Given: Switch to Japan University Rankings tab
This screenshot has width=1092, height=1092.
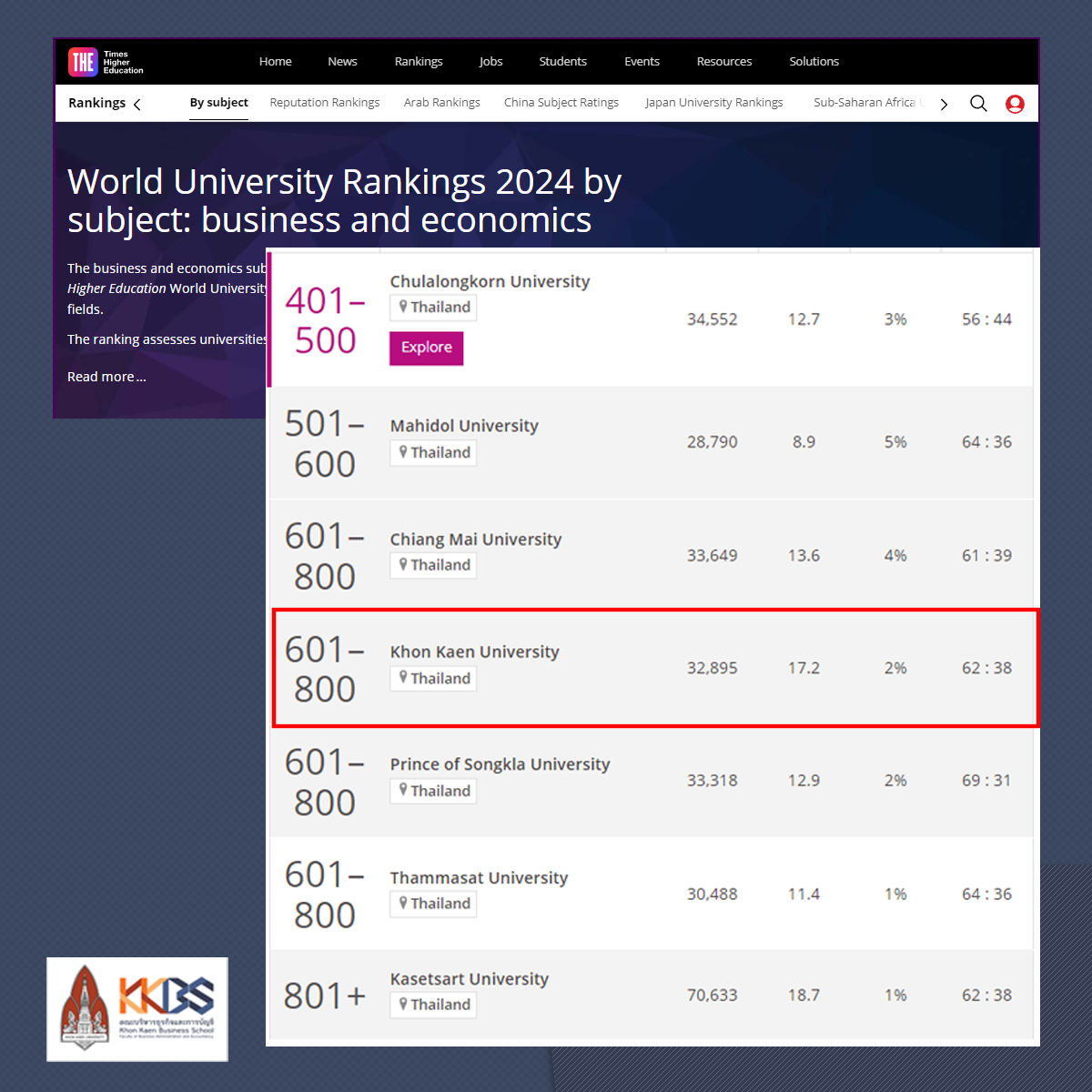Looking at the screenshot, I should [x=714, y=103].
